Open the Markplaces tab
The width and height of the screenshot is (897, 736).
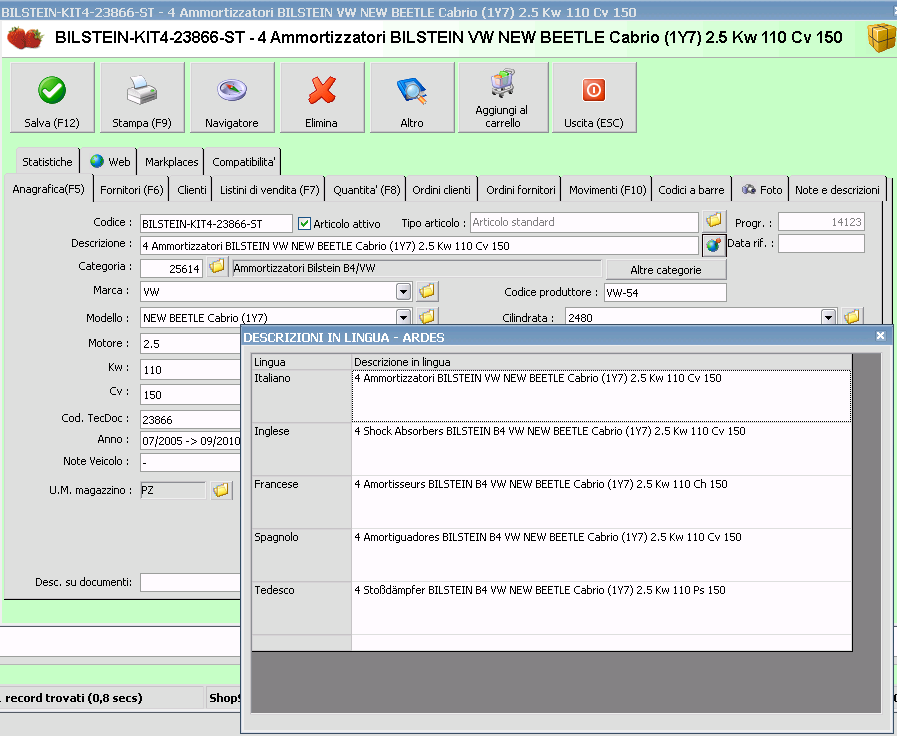172,162
